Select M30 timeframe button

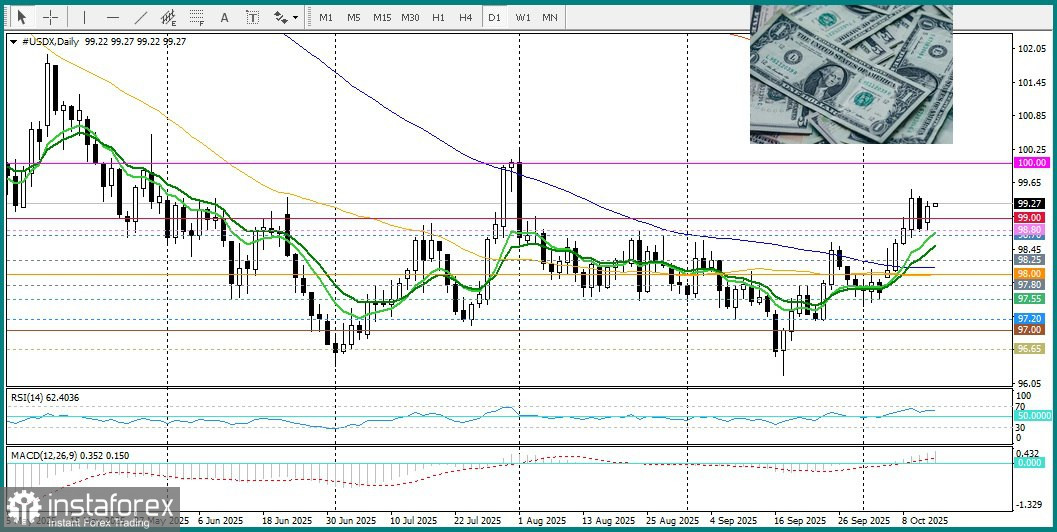(410, 18)
